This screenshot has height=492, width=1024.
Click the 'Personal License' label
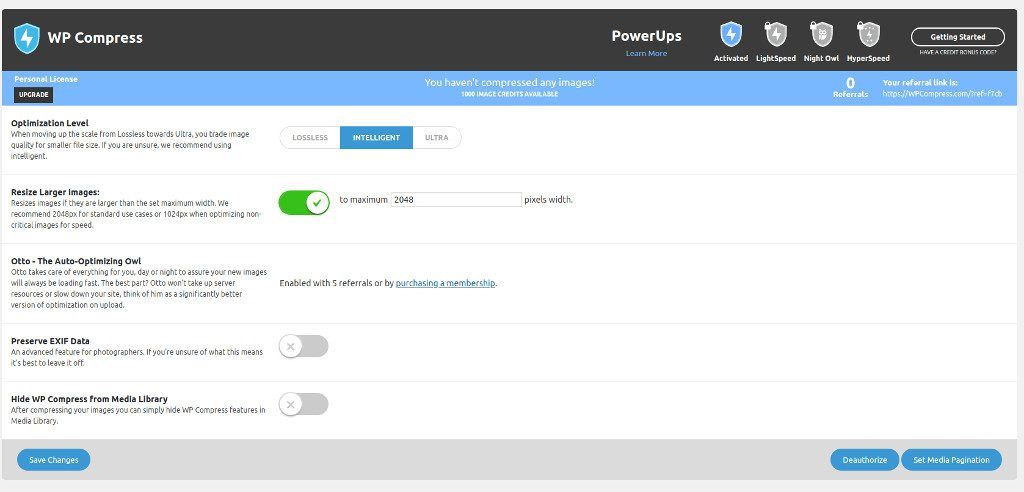coord(46,79)
